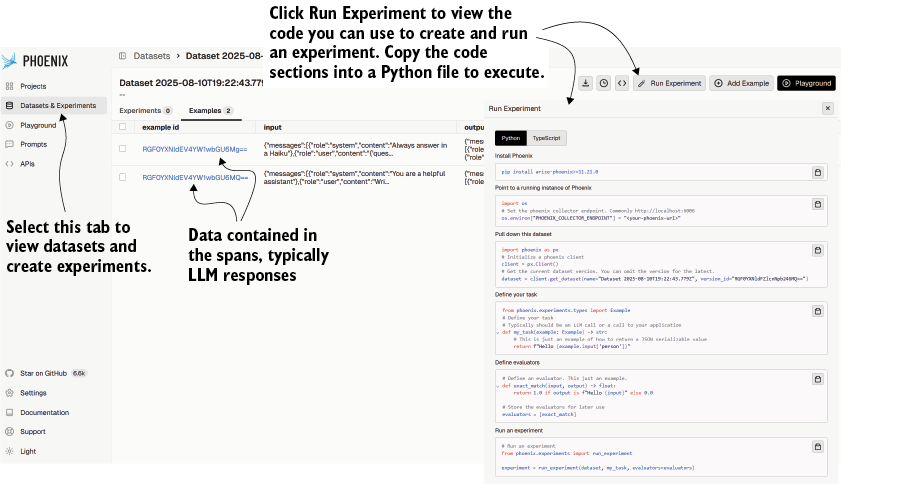Click the 'You are a helpful assistant' input cell

point(354,178)
